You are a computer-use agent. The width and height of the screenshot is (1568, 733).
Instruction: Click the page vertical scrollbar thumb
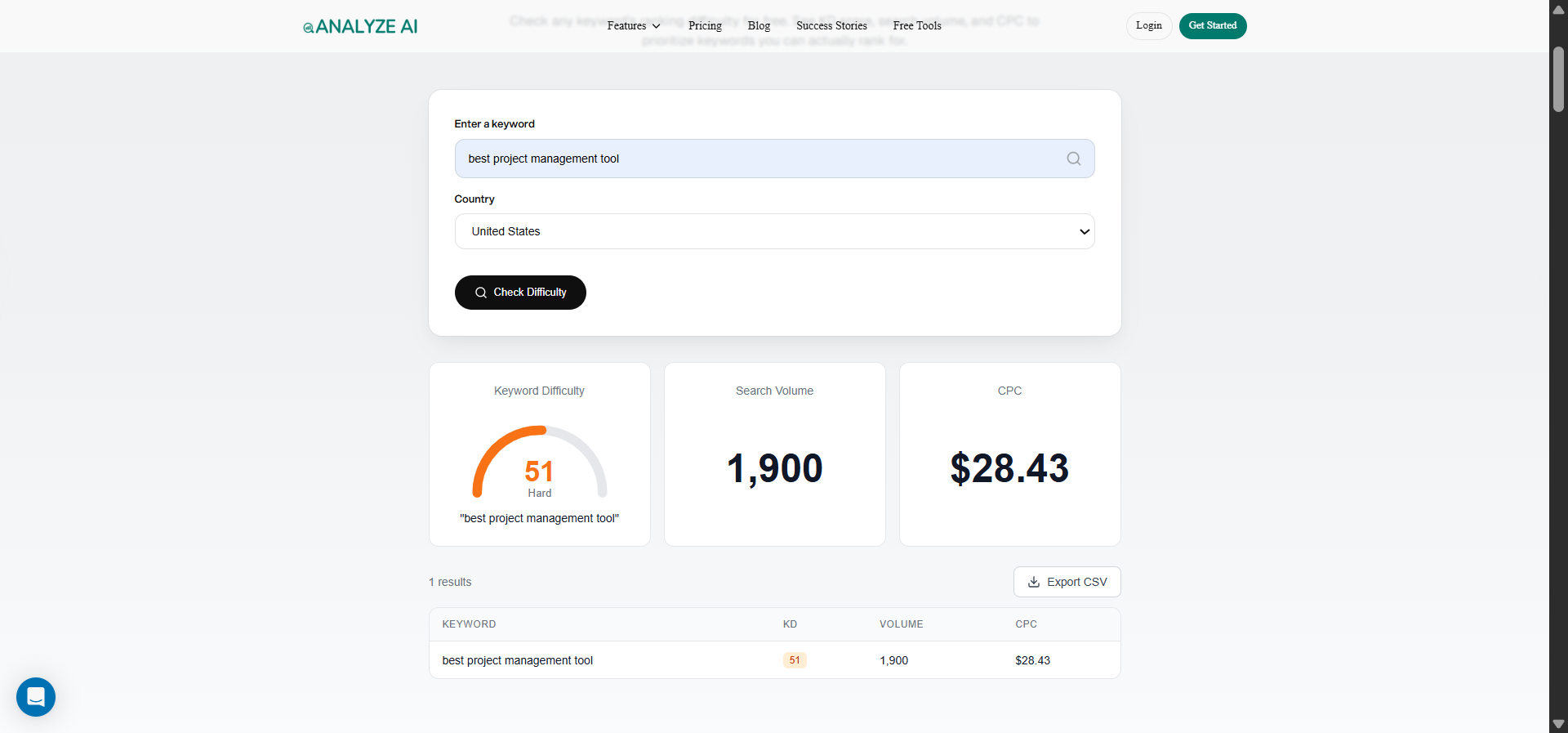pos(1558,79)
